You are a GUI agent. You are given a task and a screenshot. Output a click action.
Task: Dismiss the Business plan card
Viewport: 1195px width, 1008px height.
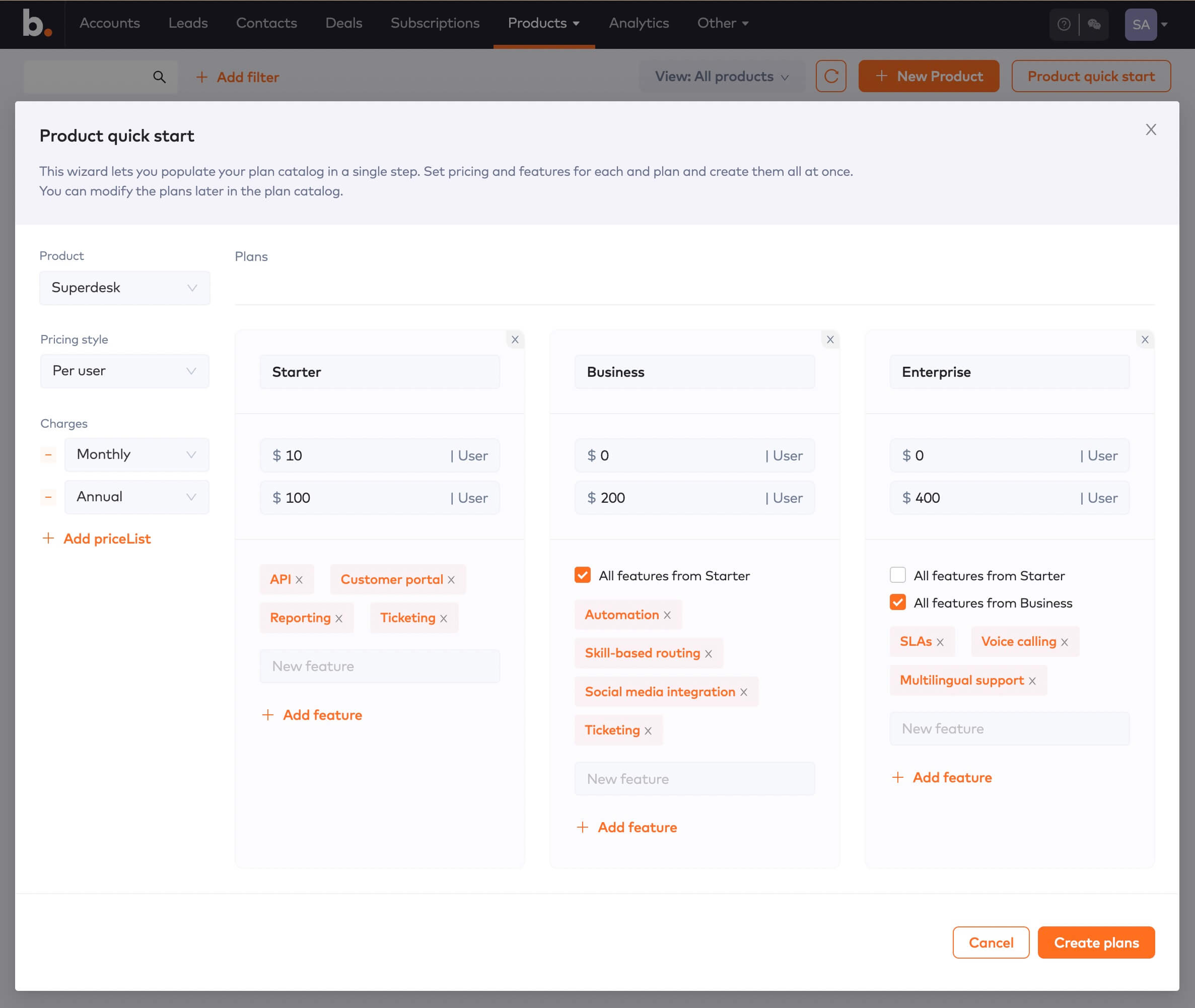(830, 339)
